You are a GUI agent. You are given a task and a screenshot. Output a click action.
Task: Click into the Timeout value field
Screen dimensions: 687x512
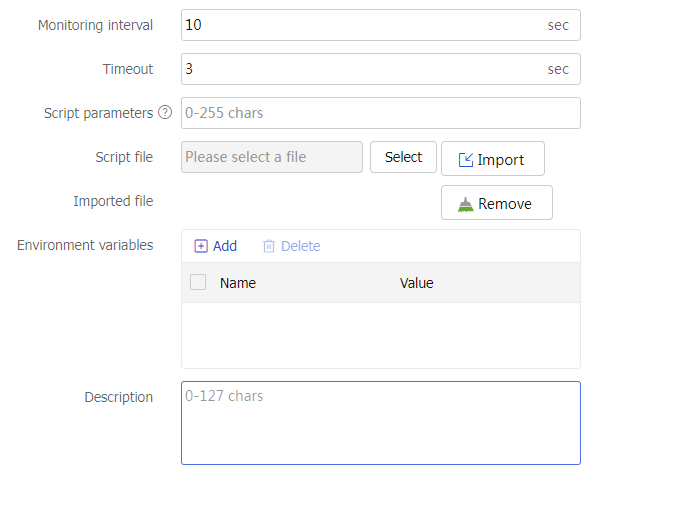(x=360, y=69)
